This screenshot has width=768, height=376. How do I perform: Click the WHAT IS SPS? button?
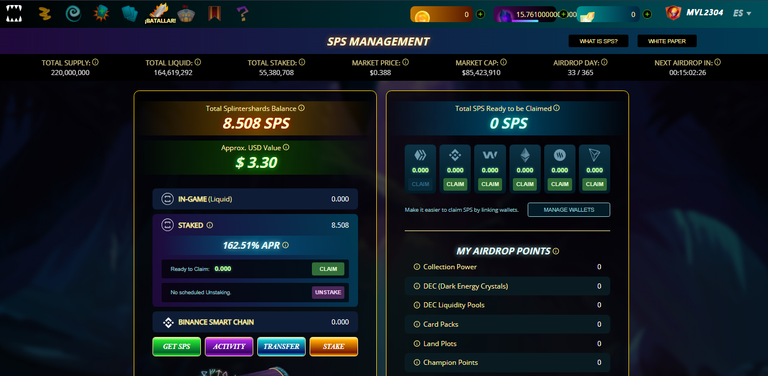[598, 41]
